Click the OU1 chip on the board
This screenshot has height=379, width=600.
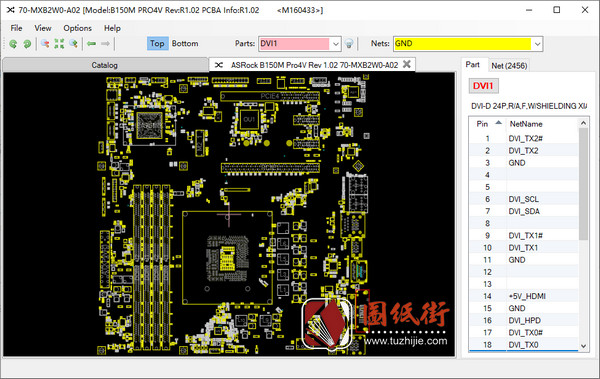coord(249,120)
